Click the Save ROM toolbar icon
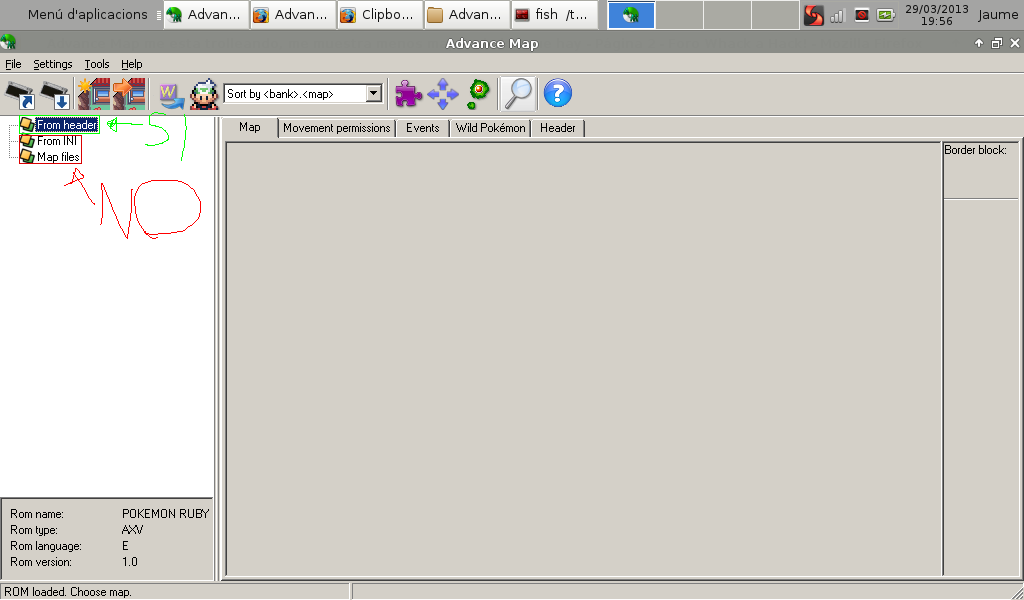 tap(55, 94)
